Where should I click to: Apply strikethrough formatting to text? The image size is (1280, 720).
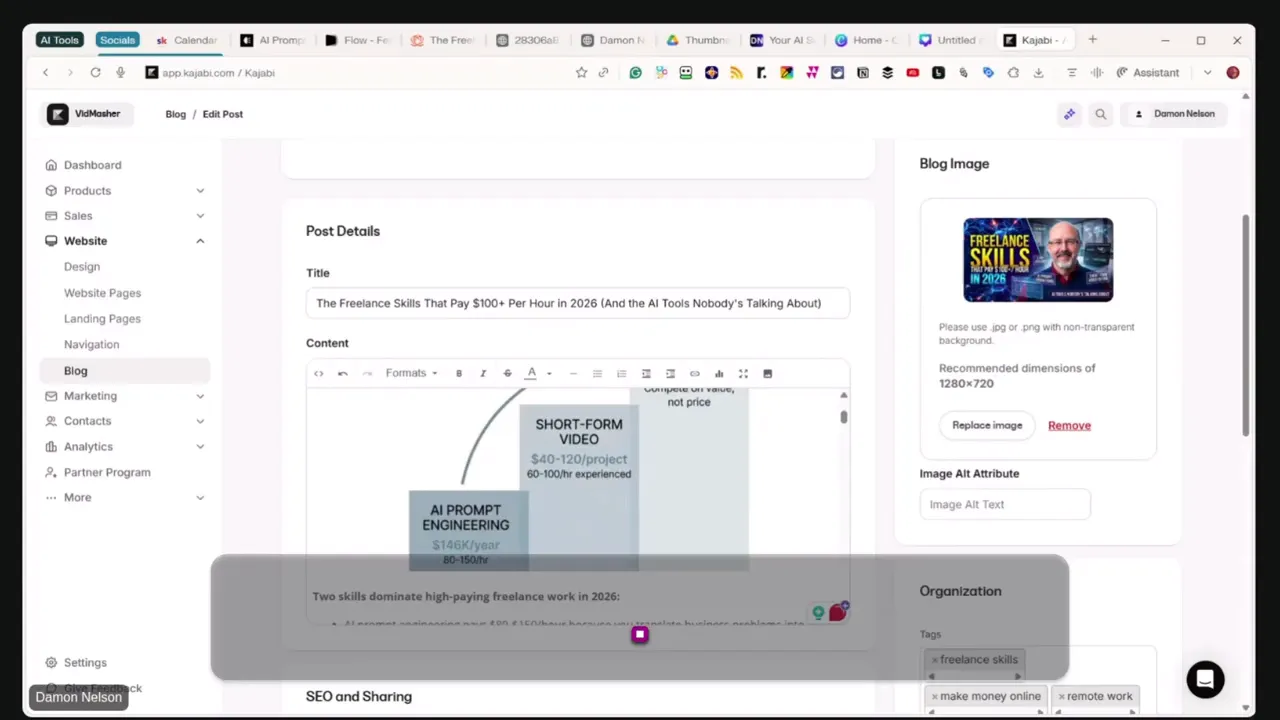coord(505,373)
